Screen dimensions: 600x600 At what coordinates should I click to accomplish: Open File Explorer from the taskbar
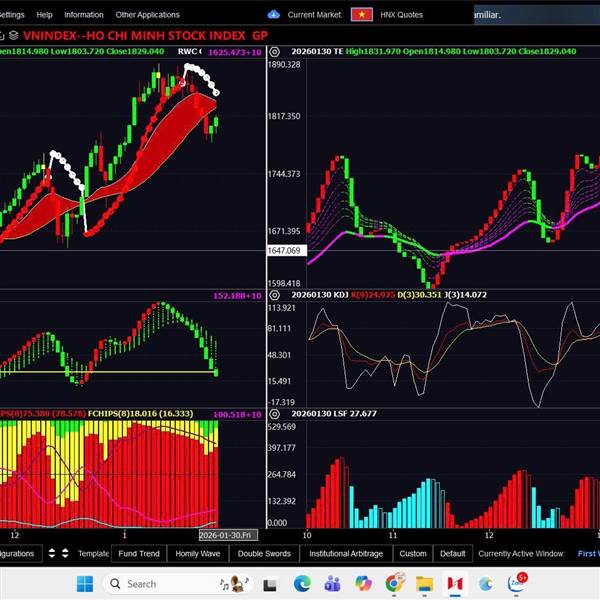pyautogui.click(x=423, y=584)
